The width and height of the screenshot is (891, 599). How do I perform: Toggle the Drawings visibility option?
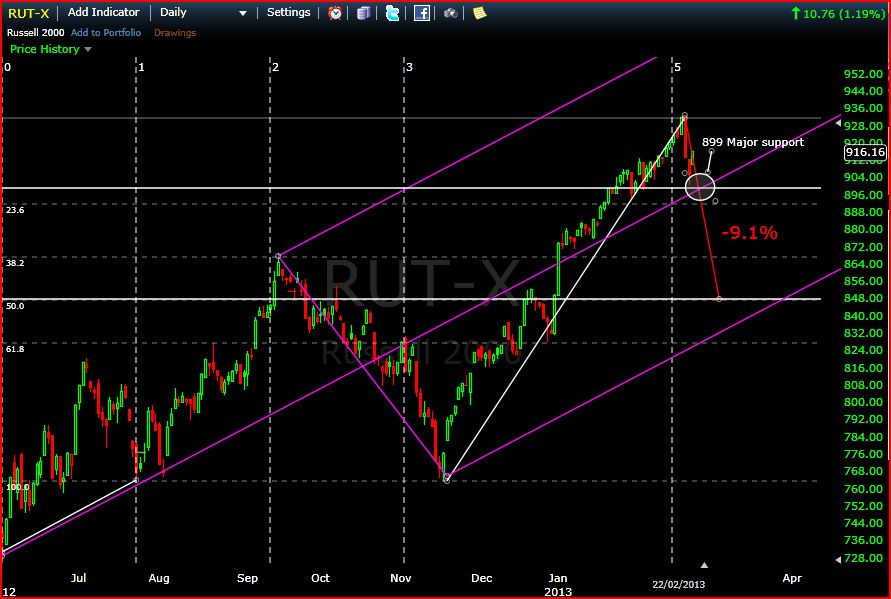(175, 32)
